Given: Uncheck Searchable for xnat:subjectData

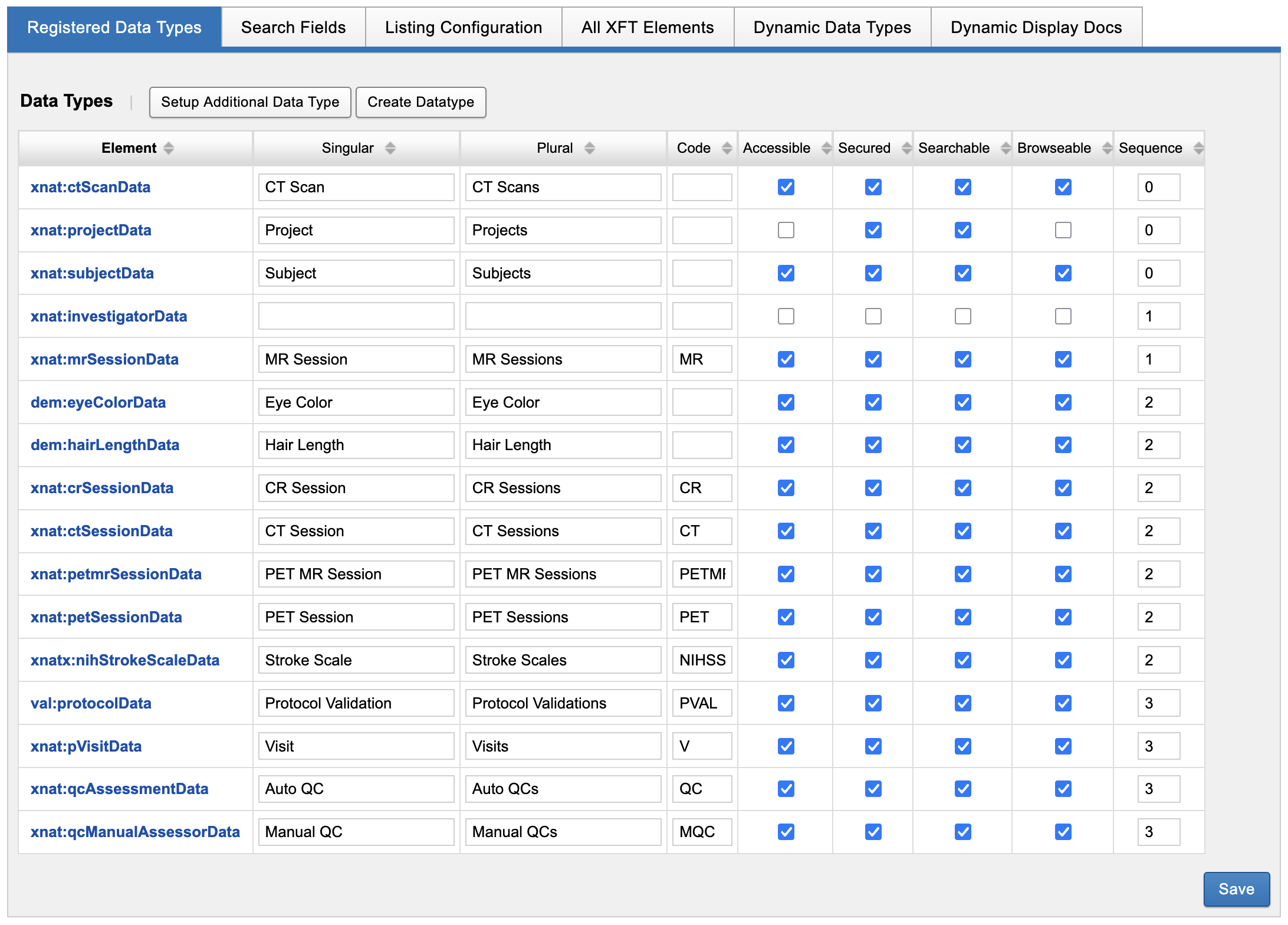Looking at the screenshot, I should coord(963,273).
